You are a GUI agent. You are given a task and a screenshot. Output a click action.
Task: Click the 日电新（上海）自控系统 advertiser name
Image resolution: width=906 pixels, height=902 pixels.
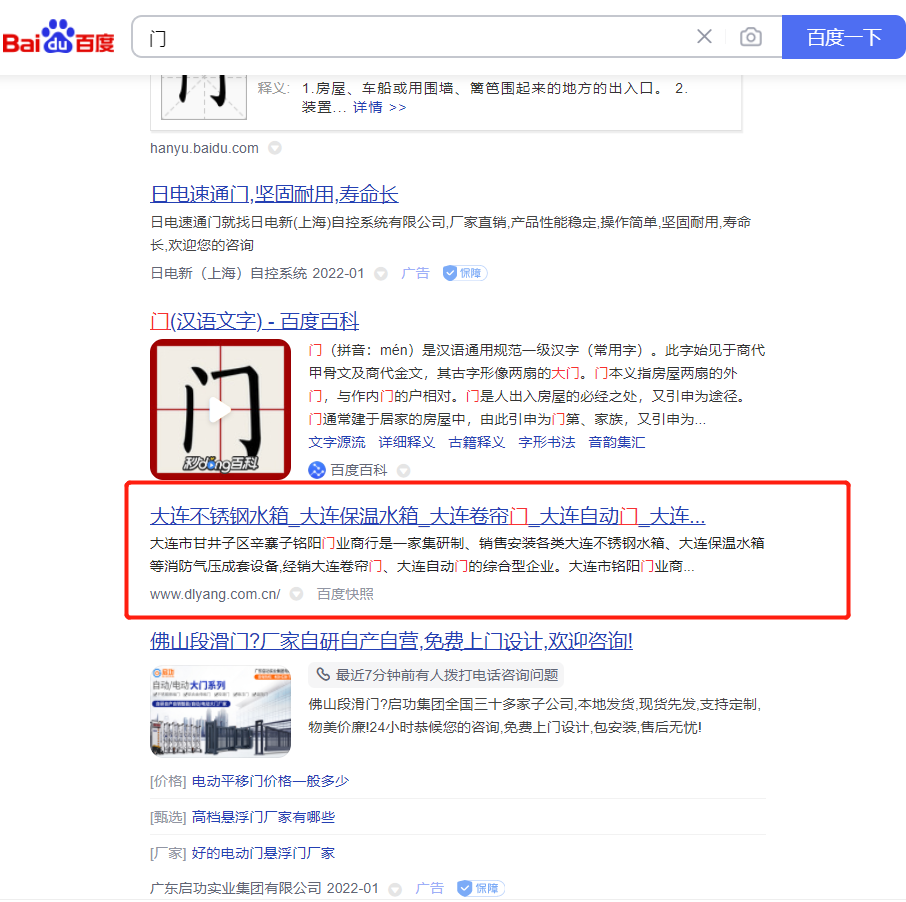tap(229, 273)
